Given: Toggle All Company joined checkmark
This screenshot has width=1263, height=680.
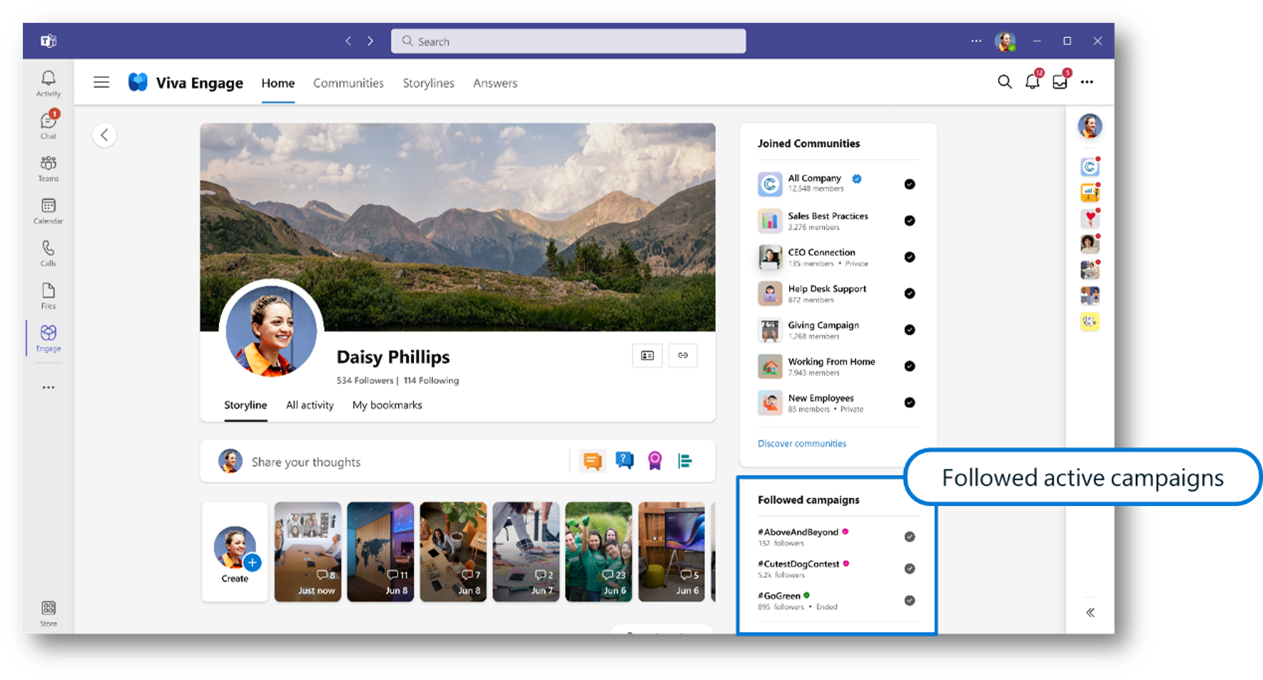Looking at the screenshot, I should (909, 184).
